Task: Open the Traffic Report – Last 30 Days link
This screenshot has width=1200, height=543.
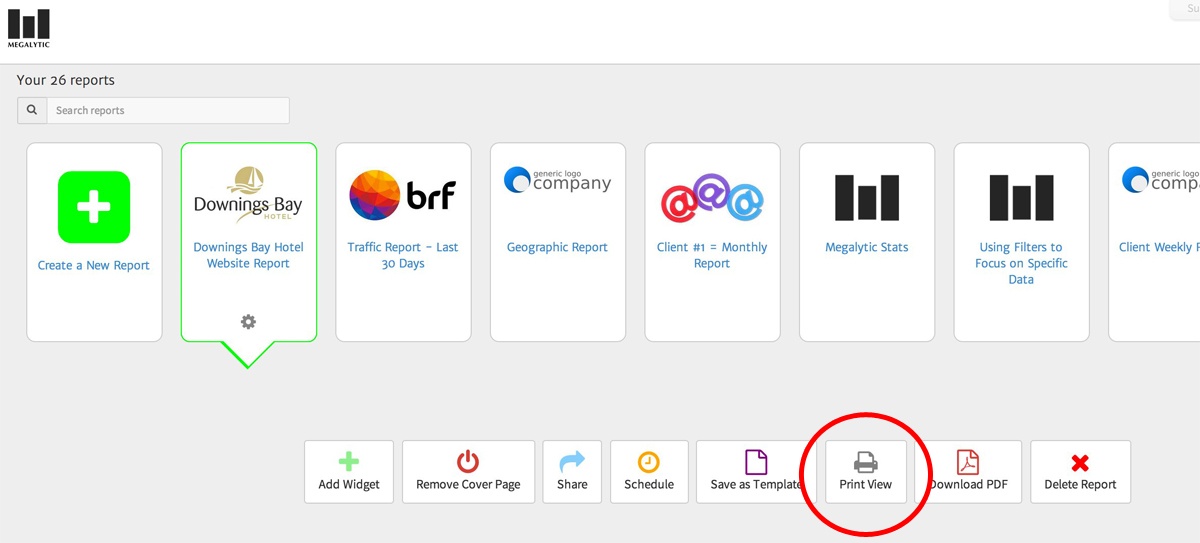Action: [403, 255]
